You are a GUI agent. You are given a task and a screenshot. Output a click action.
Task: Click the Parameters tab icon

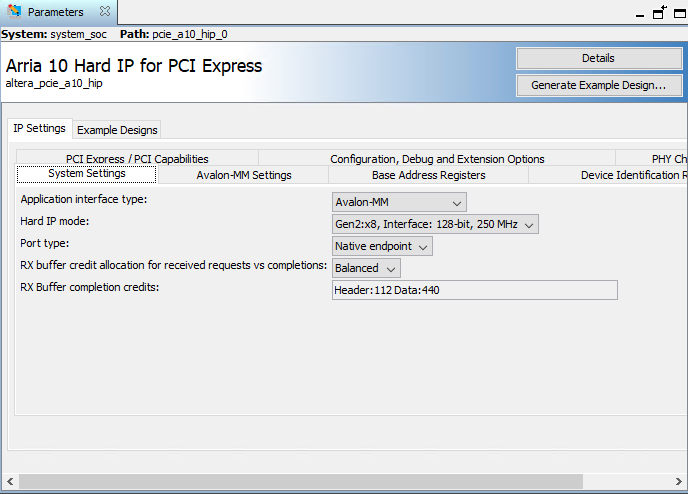(14, 11)
